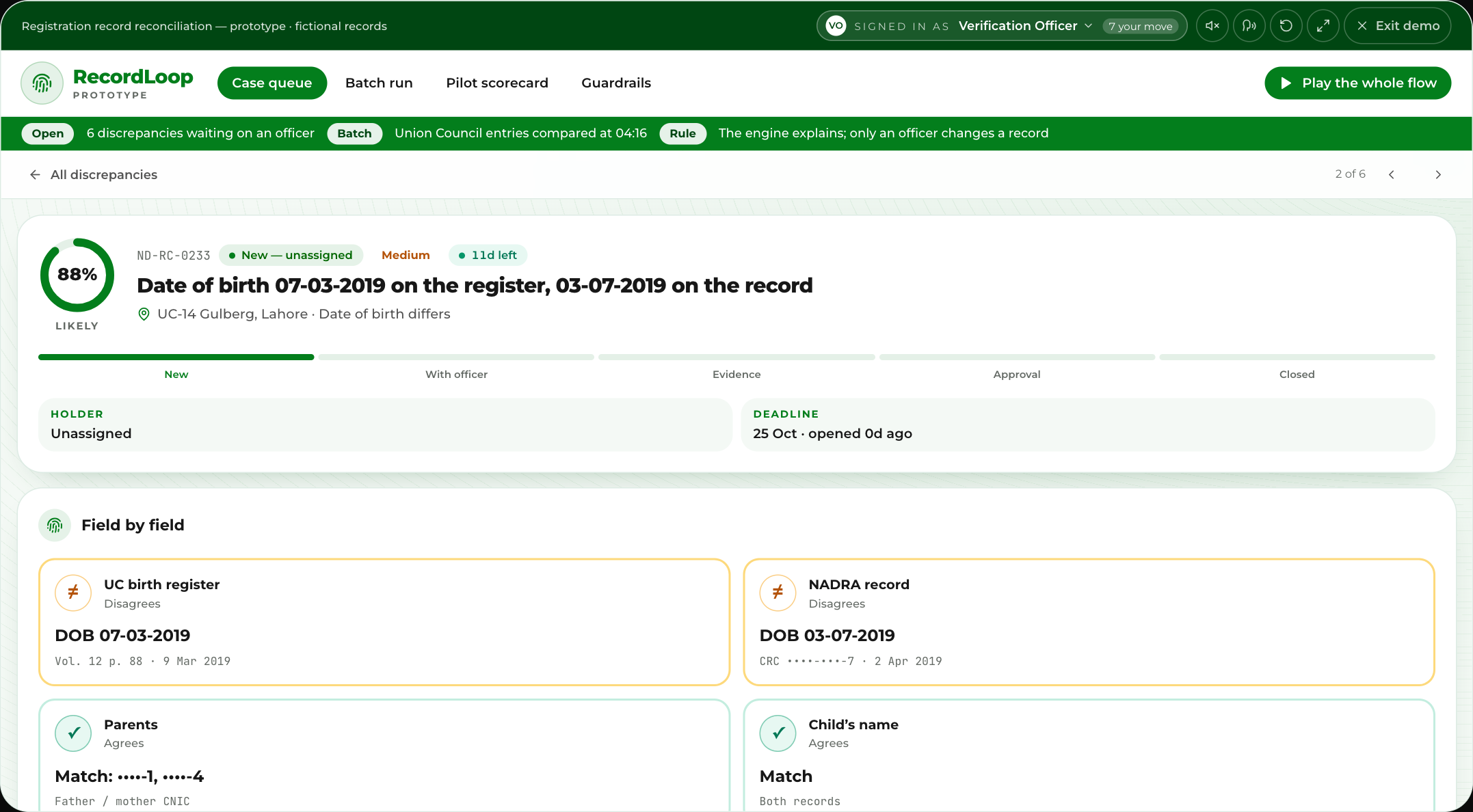Click the Parents checkmark icon

pyautogui.click(x=73, y=733)
